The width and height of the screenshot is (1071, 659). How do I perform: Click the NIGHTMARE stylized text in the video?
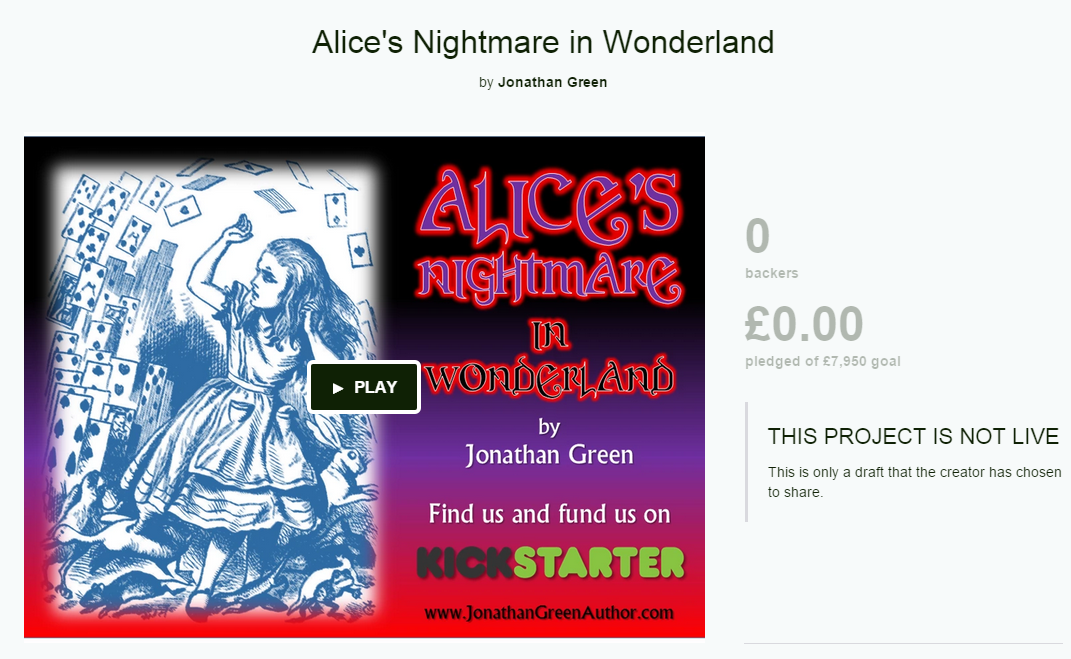pyautogui.click(x=550, y=279)
